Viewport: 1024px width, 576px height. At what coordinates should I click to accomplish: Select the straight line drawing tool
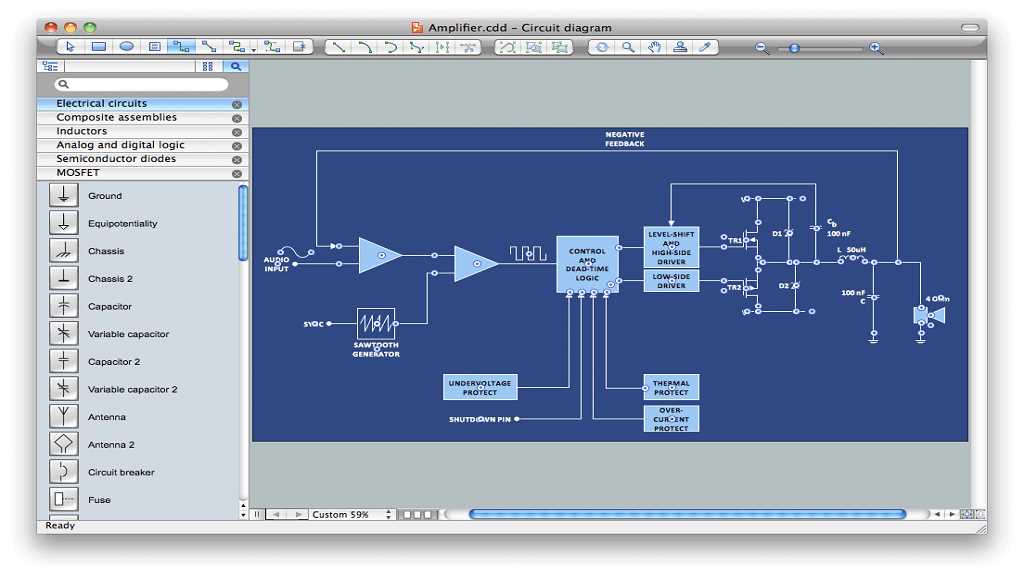click(x=338, y=47)
